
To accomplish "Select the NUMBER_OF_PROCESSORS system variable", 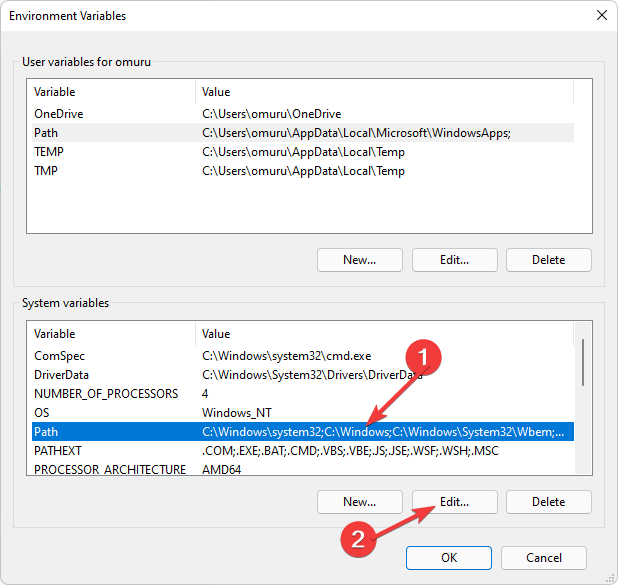I will pos(303,394).
